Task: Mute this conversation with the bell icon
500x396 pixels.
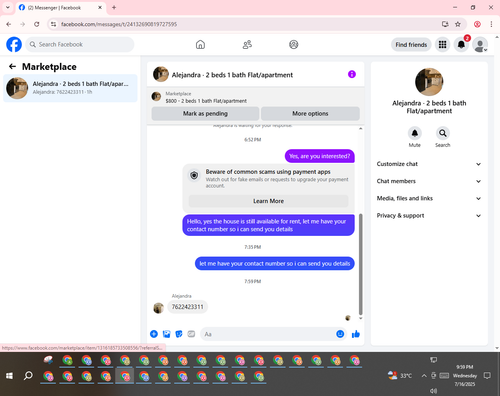Action: pyautogui.click(x=415, y=133)
